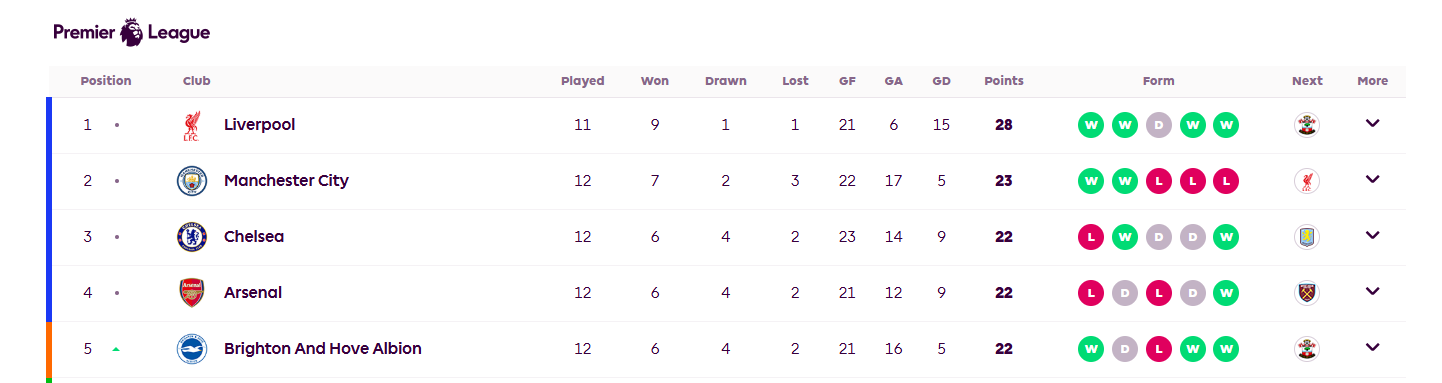Expand the Arsenal row More chevron
Screen dimensions: 1442x383
coord(1372,291)
